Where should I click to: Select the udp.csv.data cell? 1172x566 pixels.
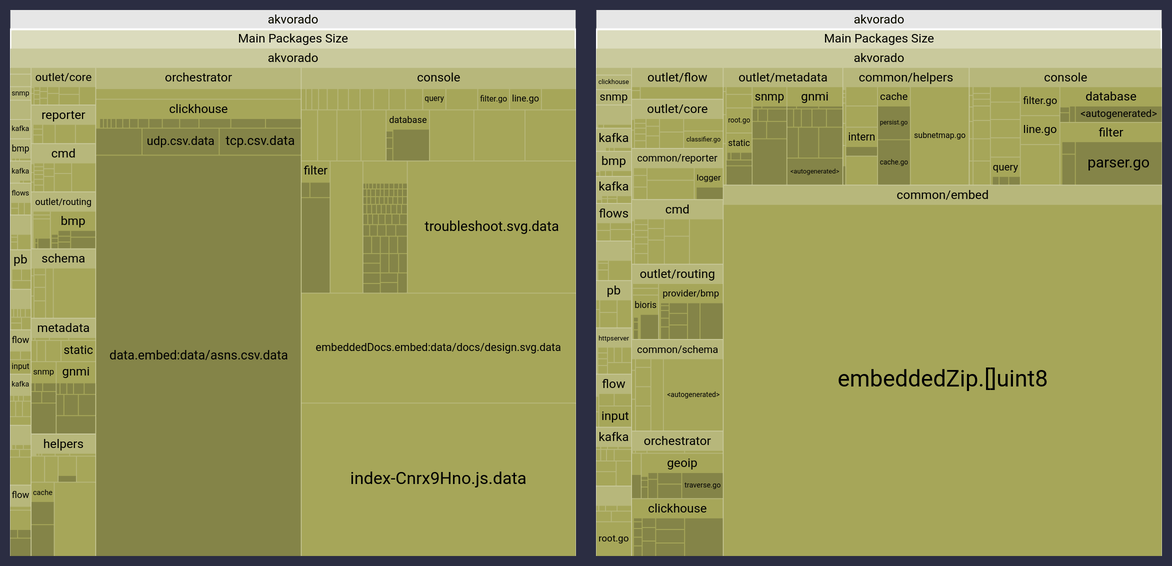(180, 141)
